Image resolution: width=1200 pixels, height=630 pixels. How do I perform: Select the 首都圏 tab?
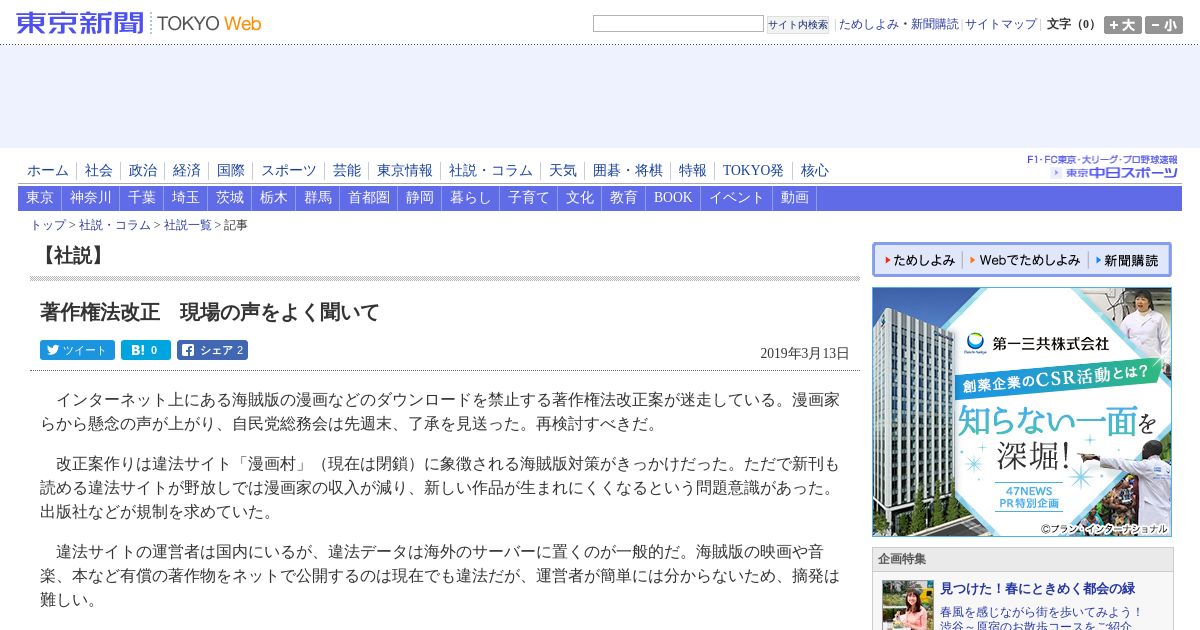click(369, 198)
